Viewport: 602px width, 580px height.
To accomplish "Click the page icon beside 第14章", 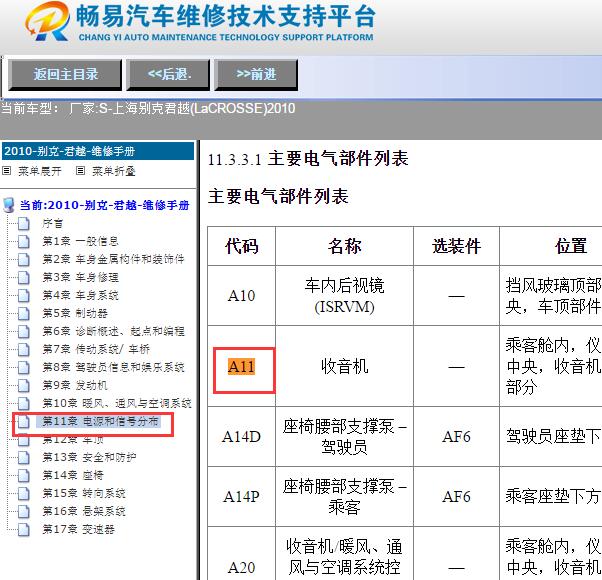I will coord(24,476).
